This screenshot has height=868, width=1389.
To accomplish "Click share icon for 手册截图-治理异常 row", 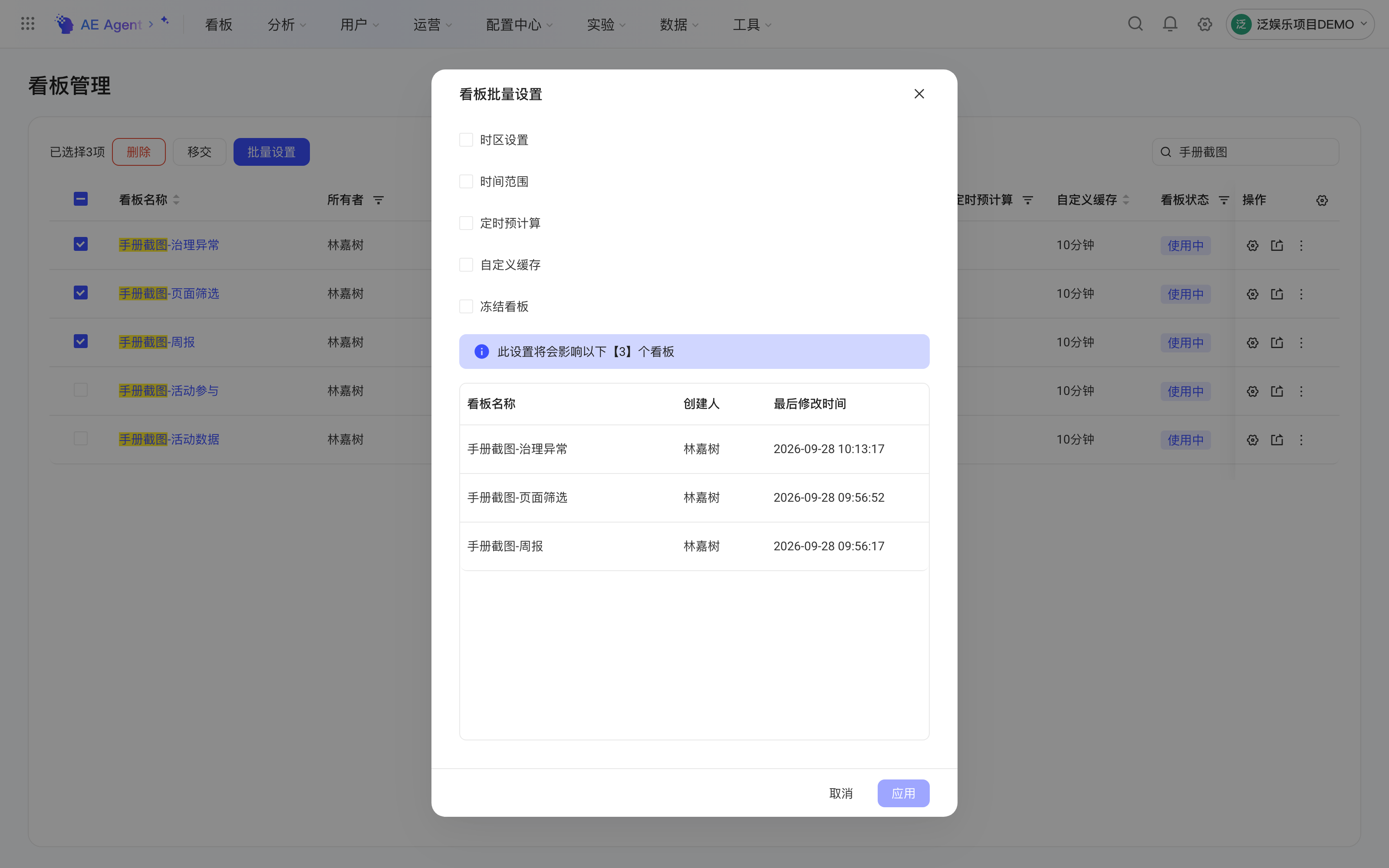I will click(1277, 246).
